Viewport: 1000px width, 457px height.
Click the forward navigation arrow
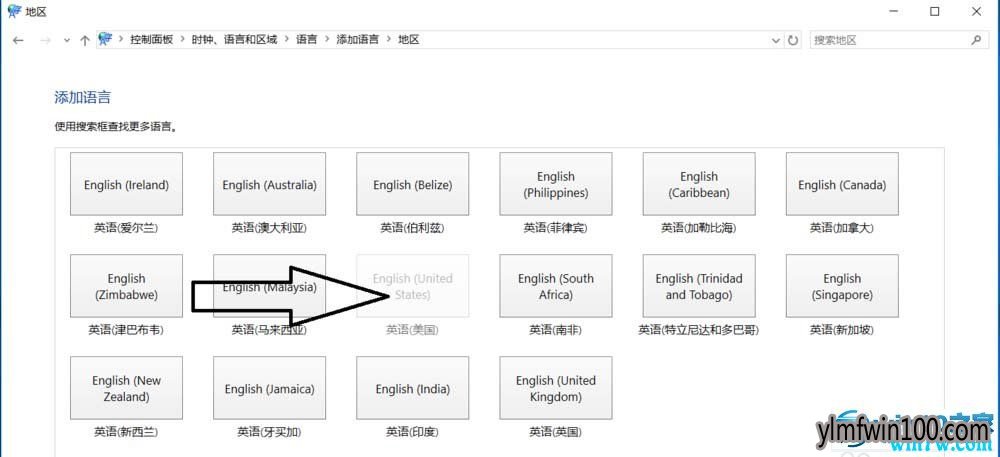pyautogui.click(x=45, y=40)
